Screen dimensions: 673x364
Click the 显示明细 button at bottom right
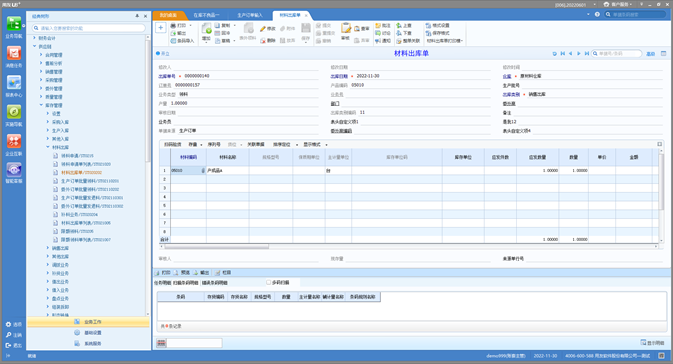[652, 343]
